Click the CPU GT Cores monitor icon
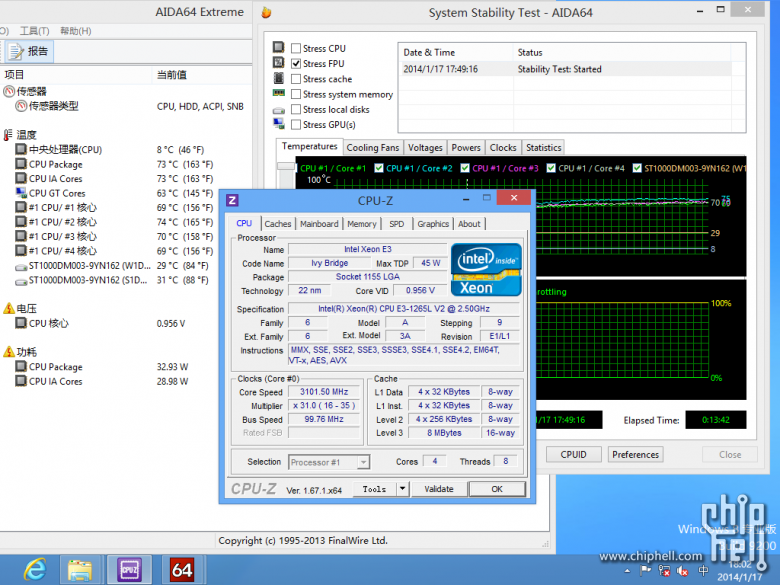This screenshot has height=585, width=780. (x=21, y=193)
